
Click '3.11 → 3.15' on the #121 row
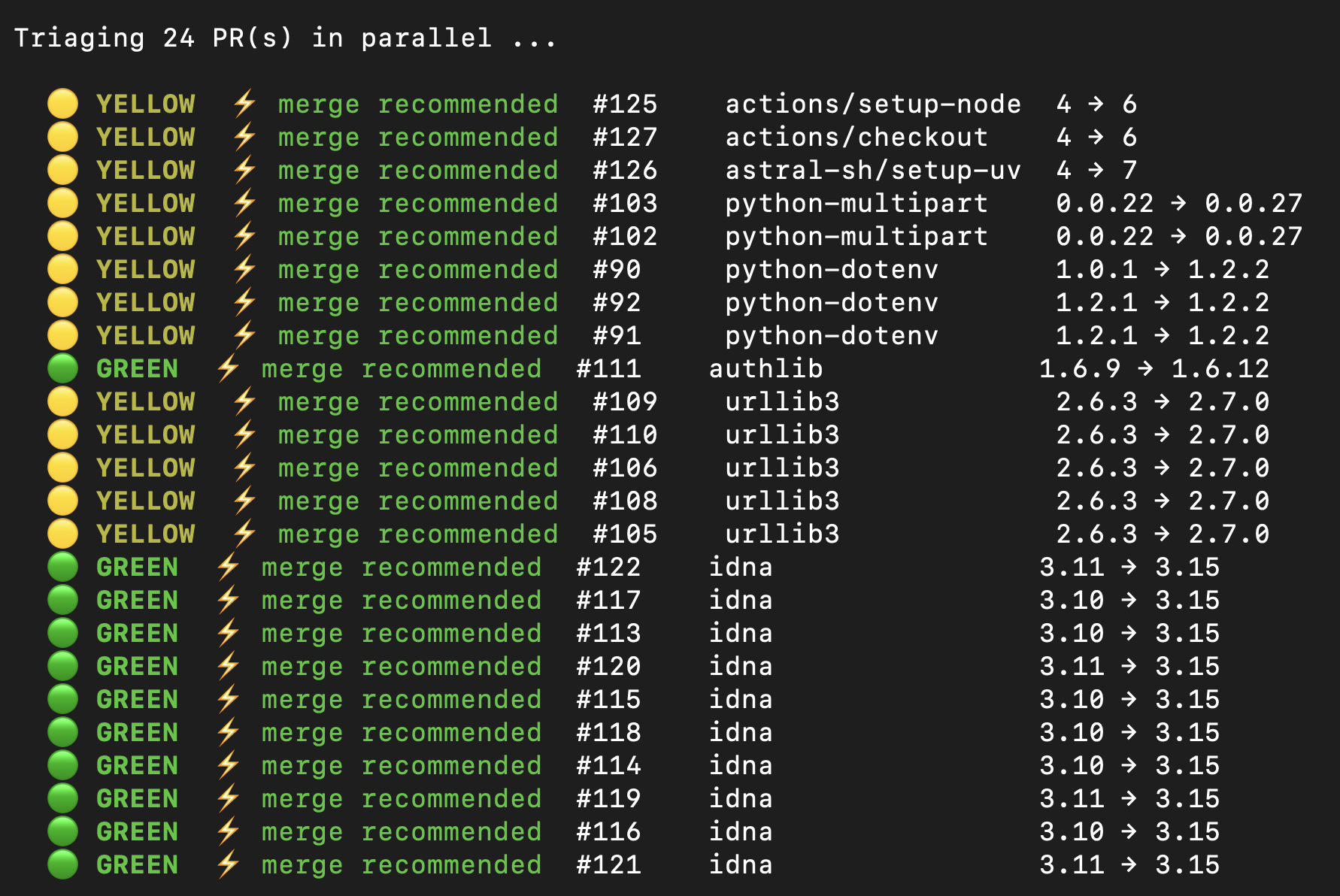point(1129,864)
